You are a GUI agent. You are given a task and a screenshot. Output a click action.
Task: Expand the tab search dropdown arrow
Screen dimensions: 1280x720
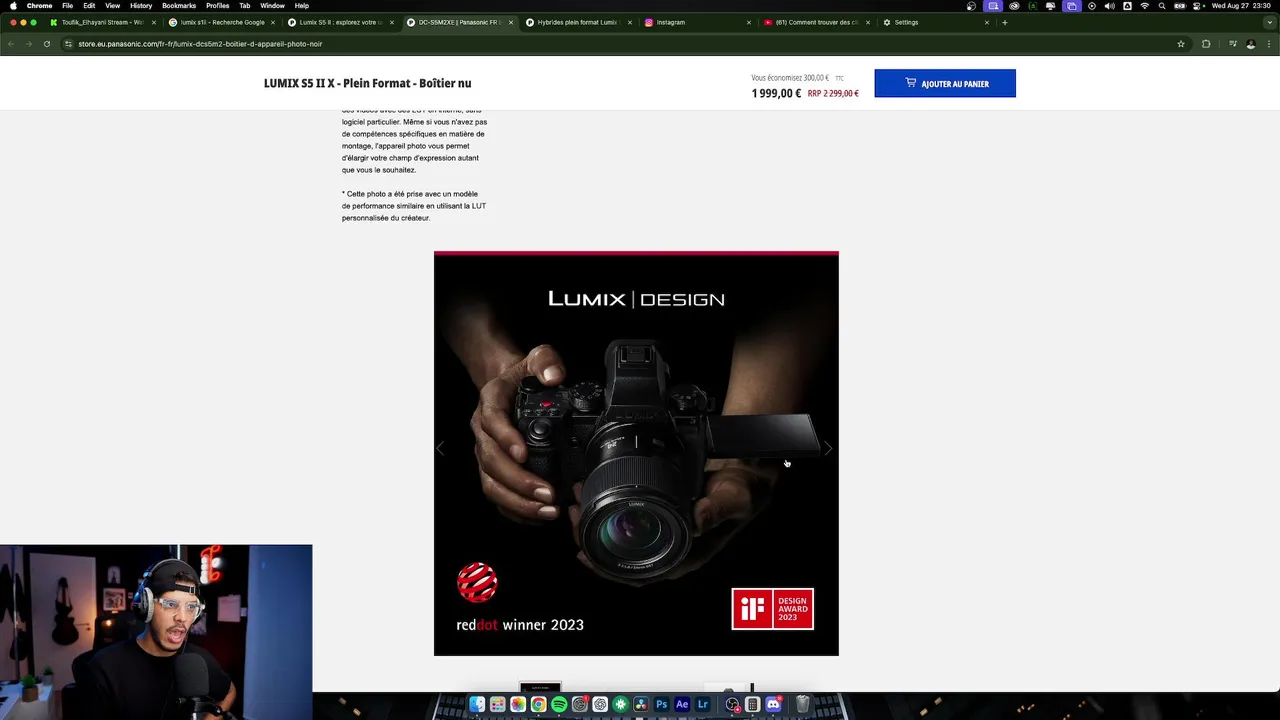[x=1268, y=22]
